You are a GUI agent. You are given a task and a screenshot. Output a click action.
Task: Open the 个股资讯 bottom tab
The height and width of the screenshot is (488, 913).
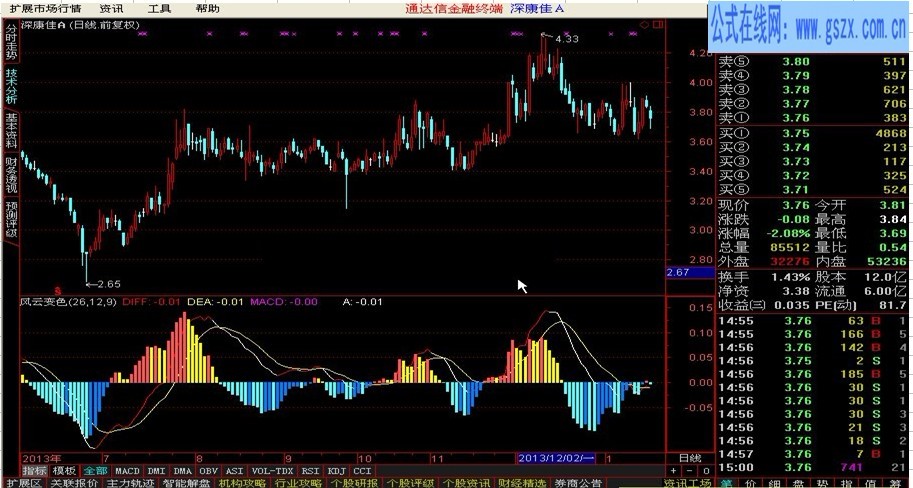(x=466, y=483)
